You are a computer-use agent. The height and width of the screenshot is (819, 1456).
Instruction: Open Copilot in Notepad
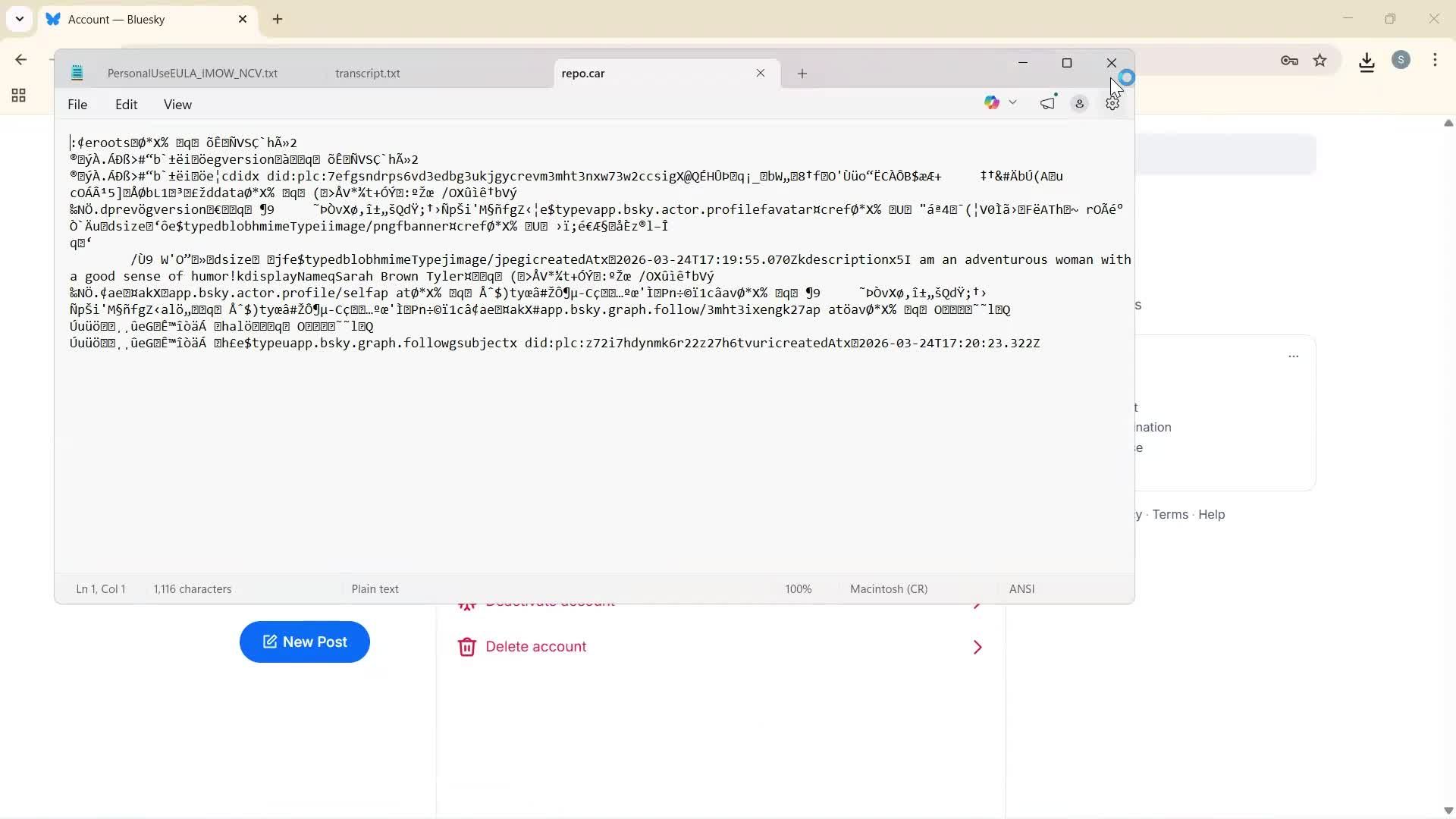[993, 102]
